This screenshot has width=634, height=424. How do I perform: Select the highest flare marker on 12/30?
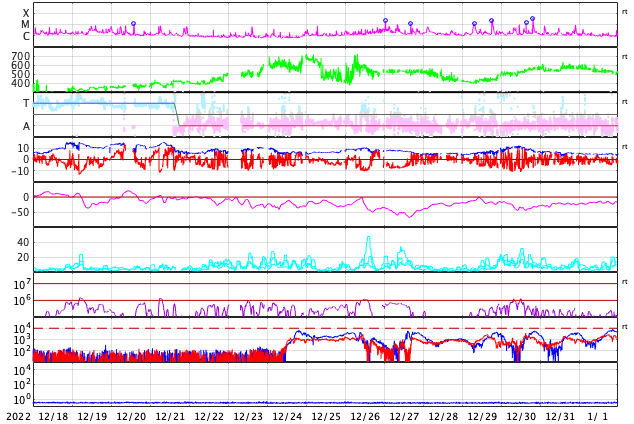(533, 19)
